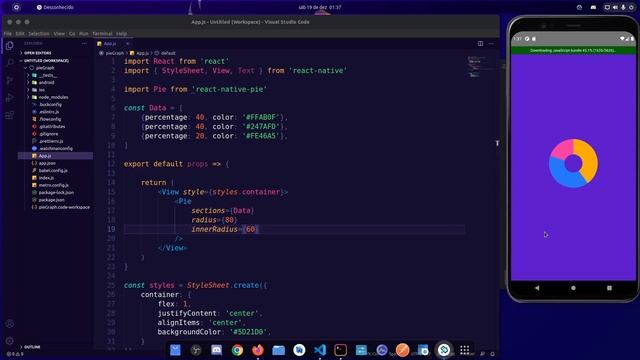This screenshot has width=640, height=360.
Task: Open the Extensions view
Action: (x=9, y=116)
